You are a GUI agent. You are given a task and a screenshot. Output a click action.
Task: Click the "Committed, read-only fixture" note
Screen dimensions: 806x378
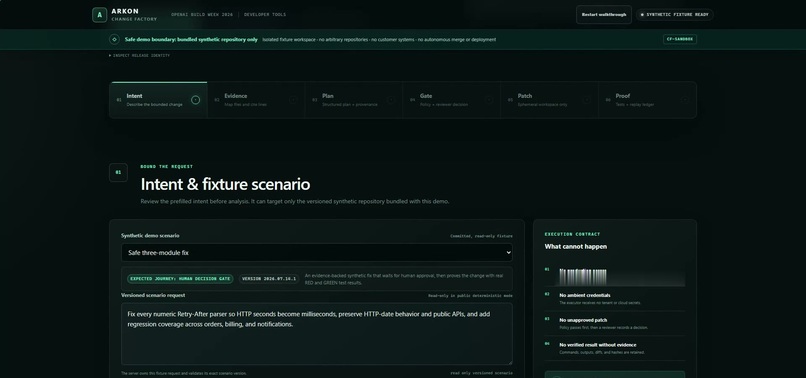(481, 236)
